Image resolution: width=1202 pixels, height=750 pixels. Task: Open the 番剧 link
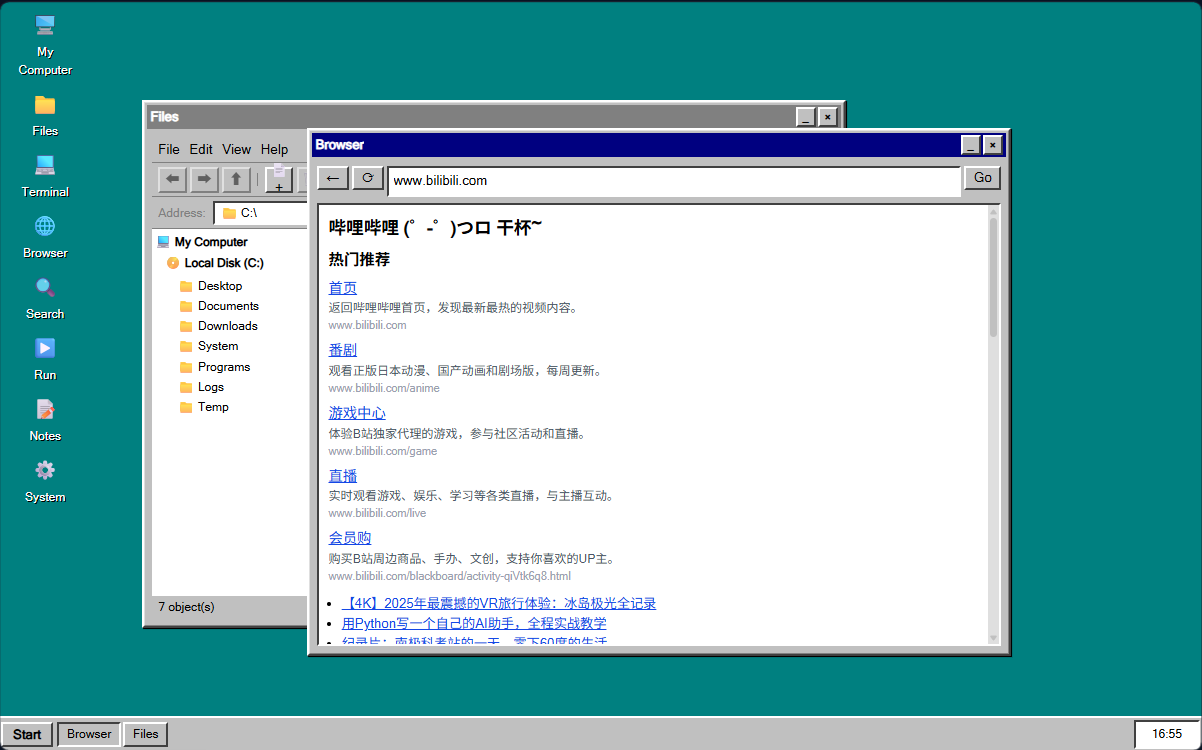343,350
